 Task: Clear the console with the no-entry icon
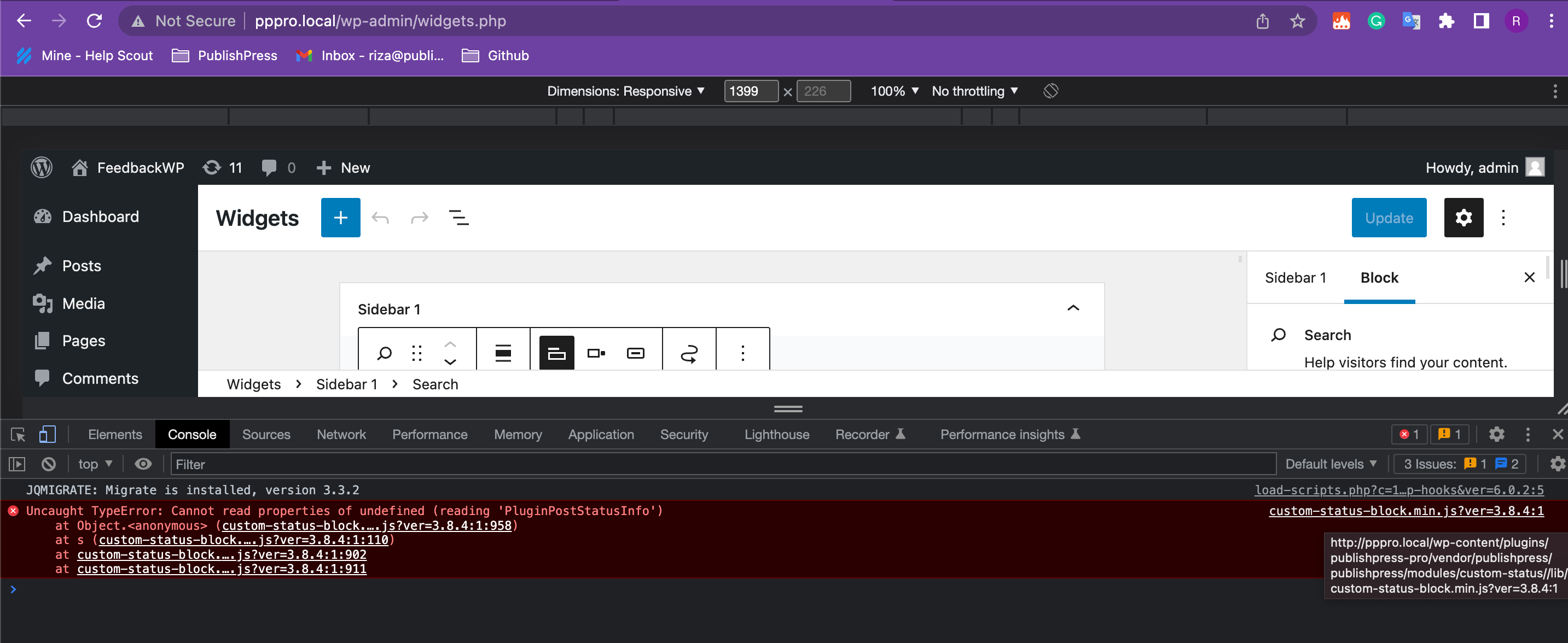48,464
